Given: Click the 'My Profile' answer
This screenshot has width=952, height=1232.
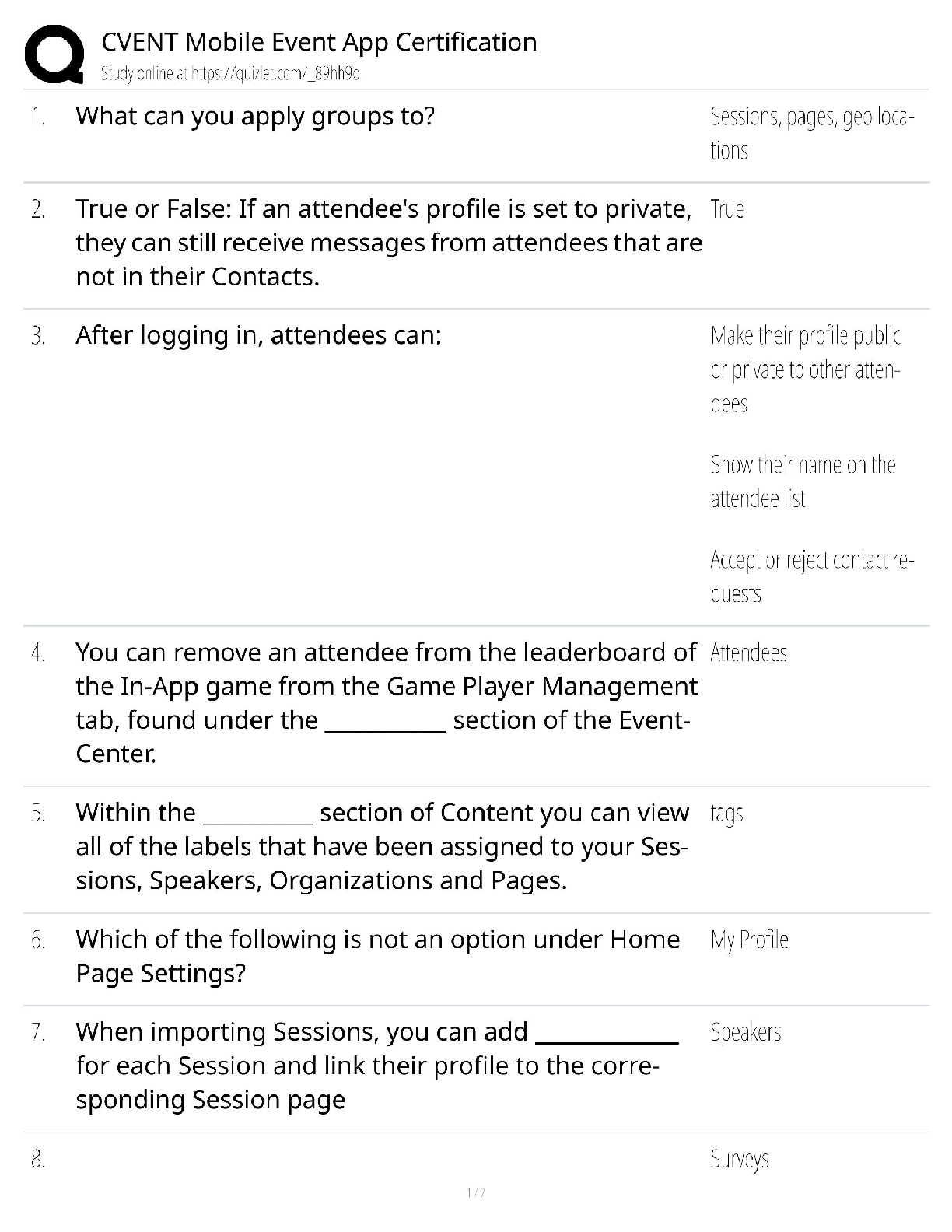Looking at the screenshot, I should (x=749, y=940).
